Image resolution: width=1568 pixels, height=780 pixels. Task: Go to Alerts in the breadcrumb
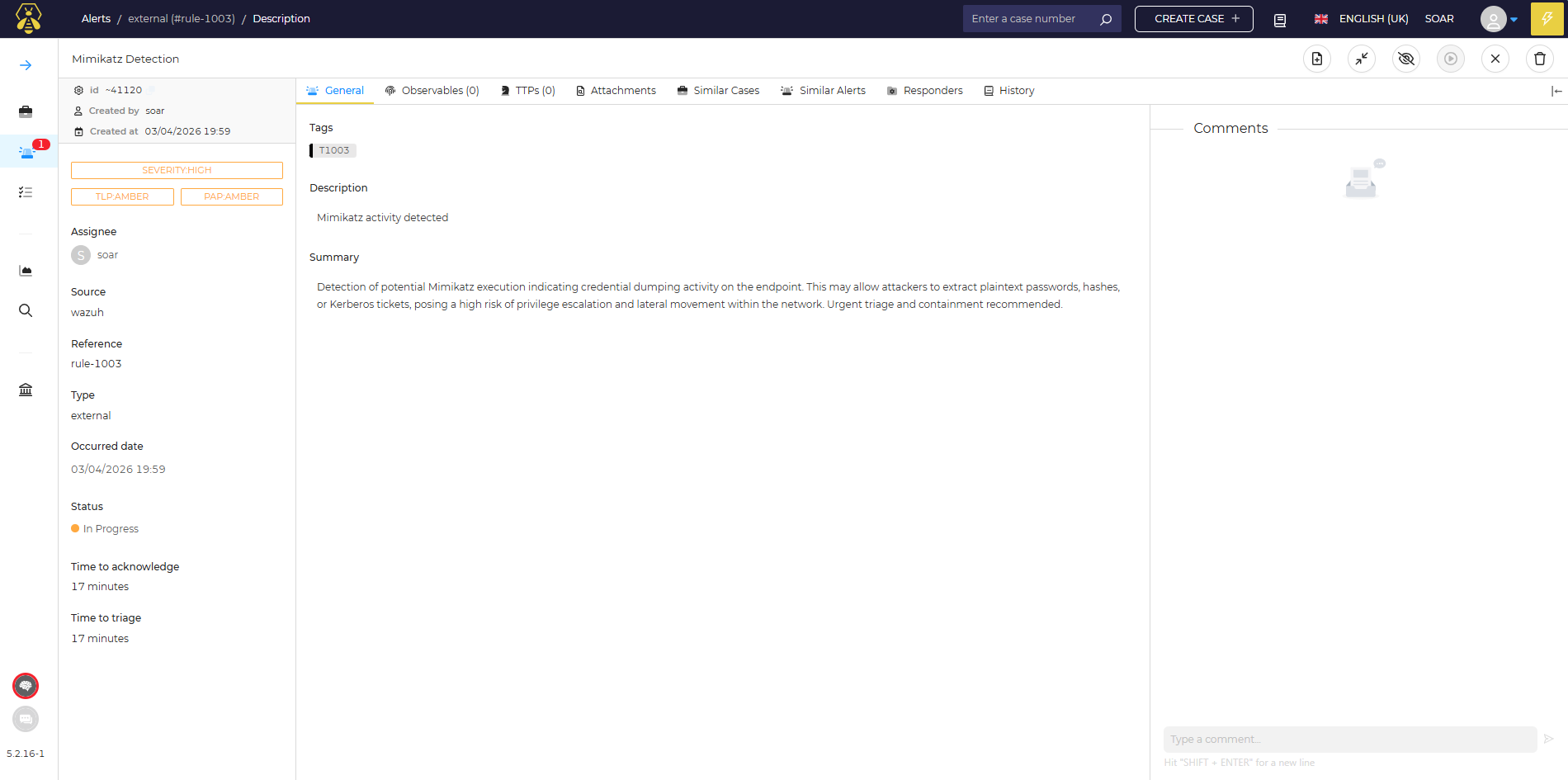(96, 19)
